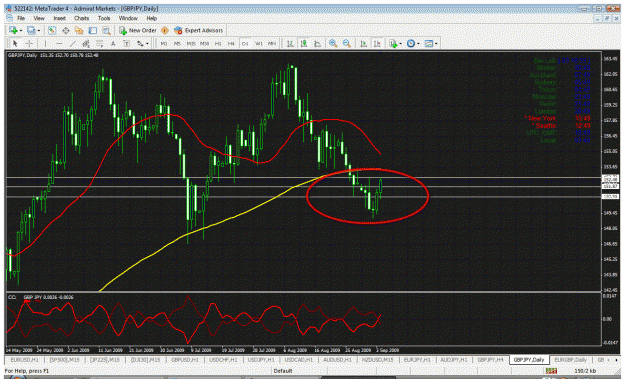Click chart window icon beside File menu
Image resolution: width=625 pixels, height=379 pixels.
[x=10, y=18]
